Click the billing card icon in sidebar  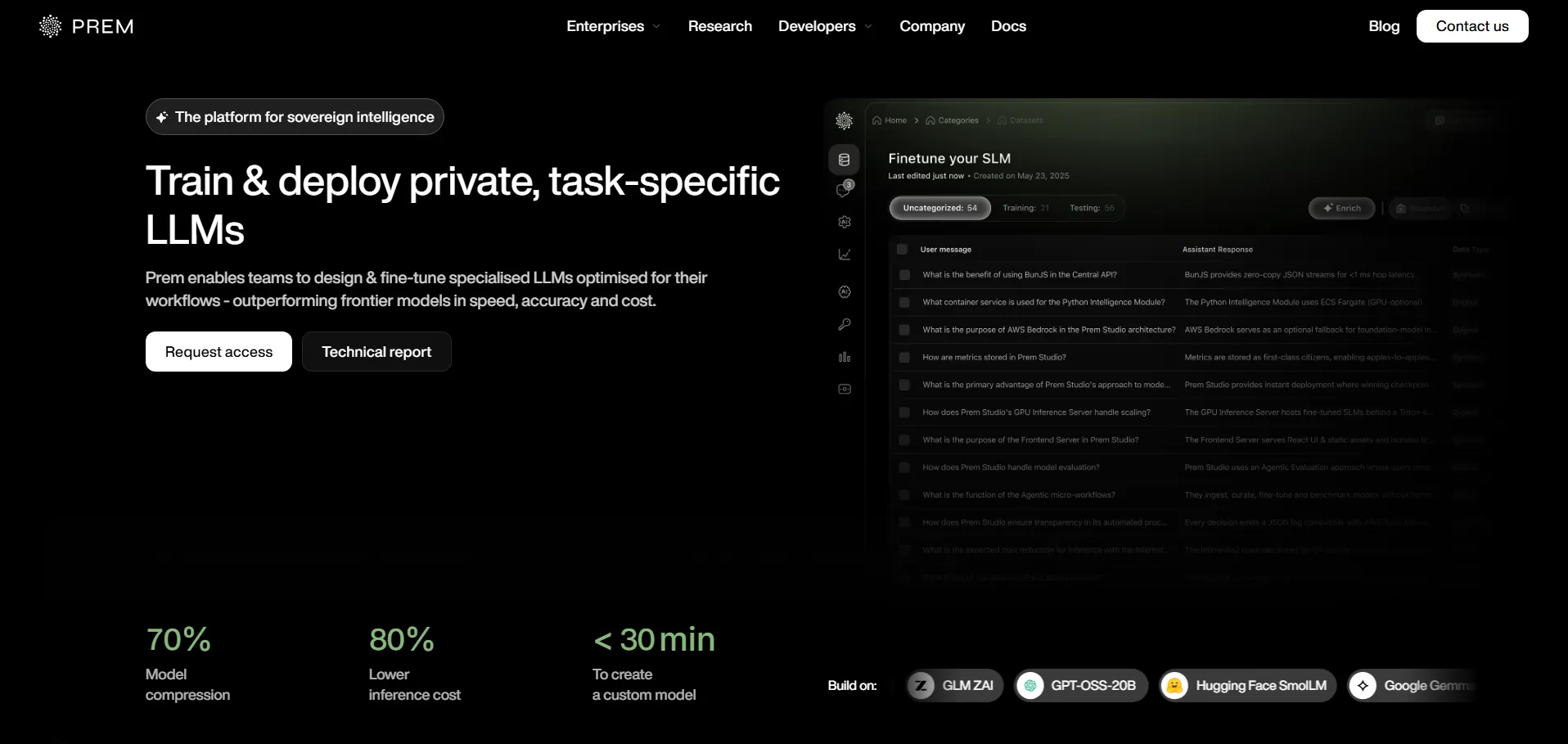[845, 389]
